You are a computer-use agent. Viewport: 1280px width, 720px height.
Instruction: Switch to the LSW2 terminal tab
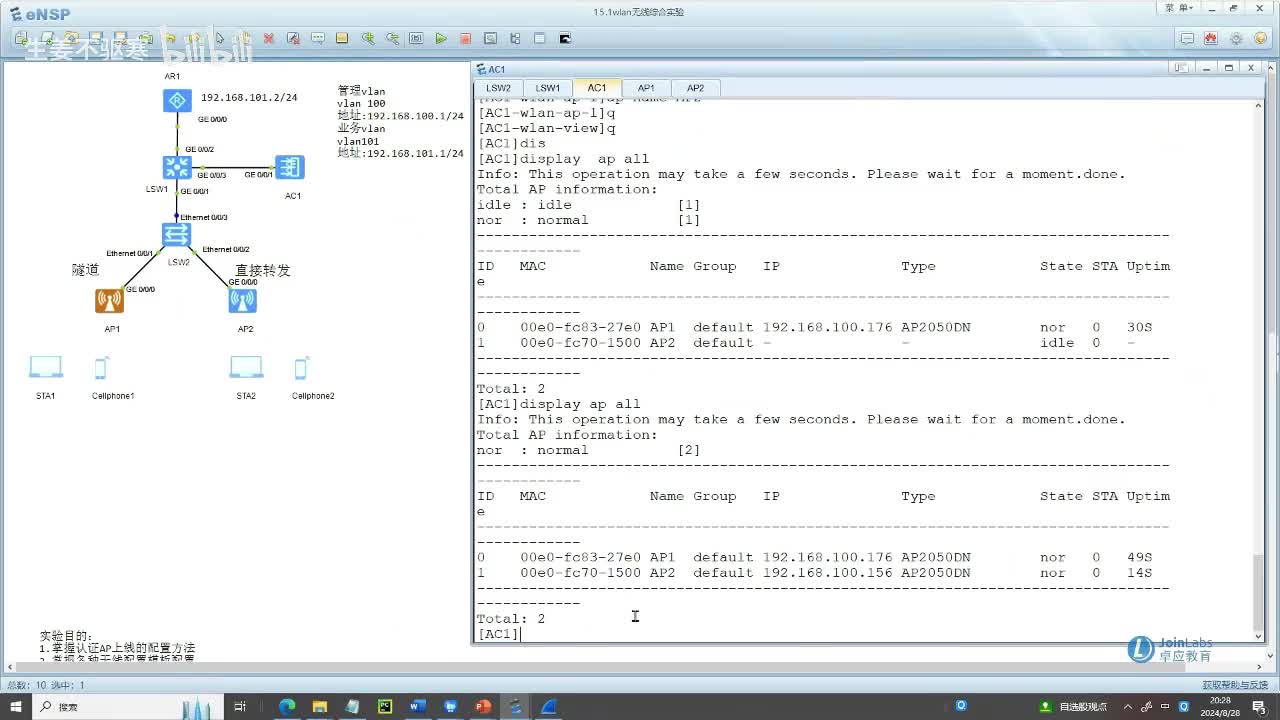[498, 88]
